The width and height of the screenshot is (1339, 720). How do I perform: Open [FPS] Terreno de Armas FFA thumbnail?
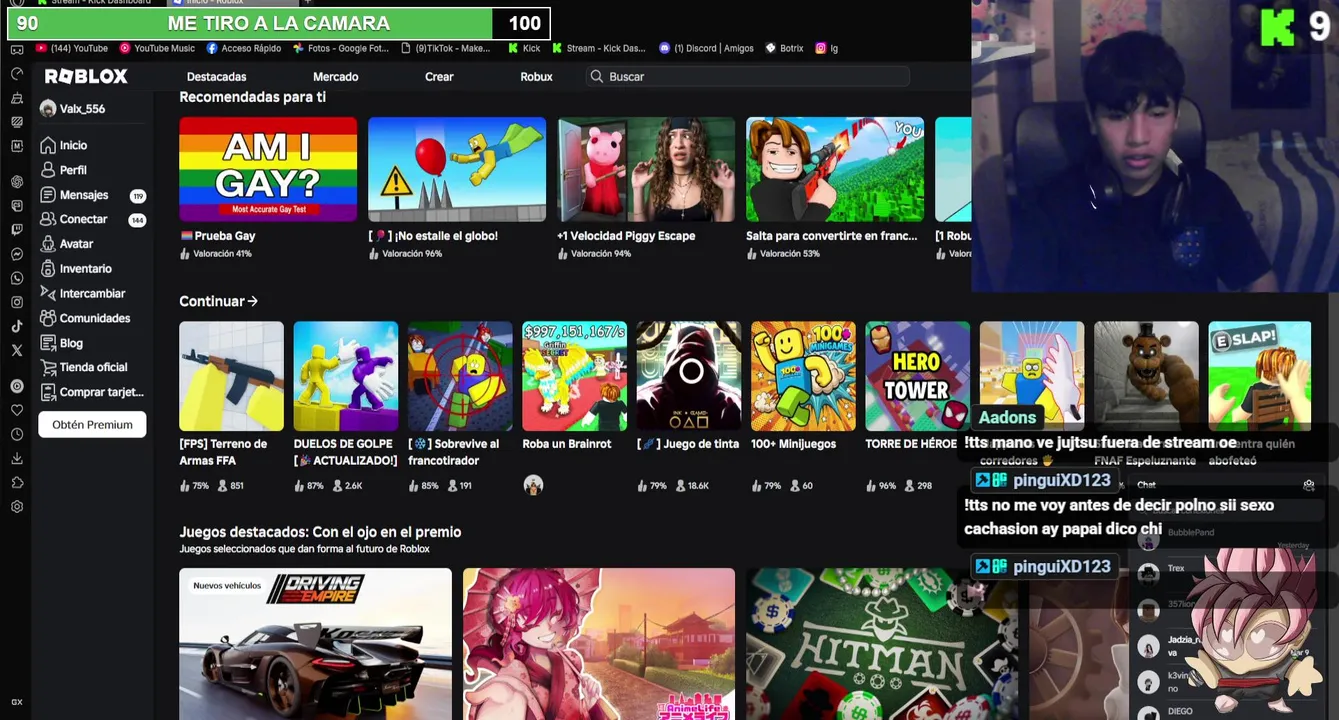pyautogui.click(x=231, y=376)
